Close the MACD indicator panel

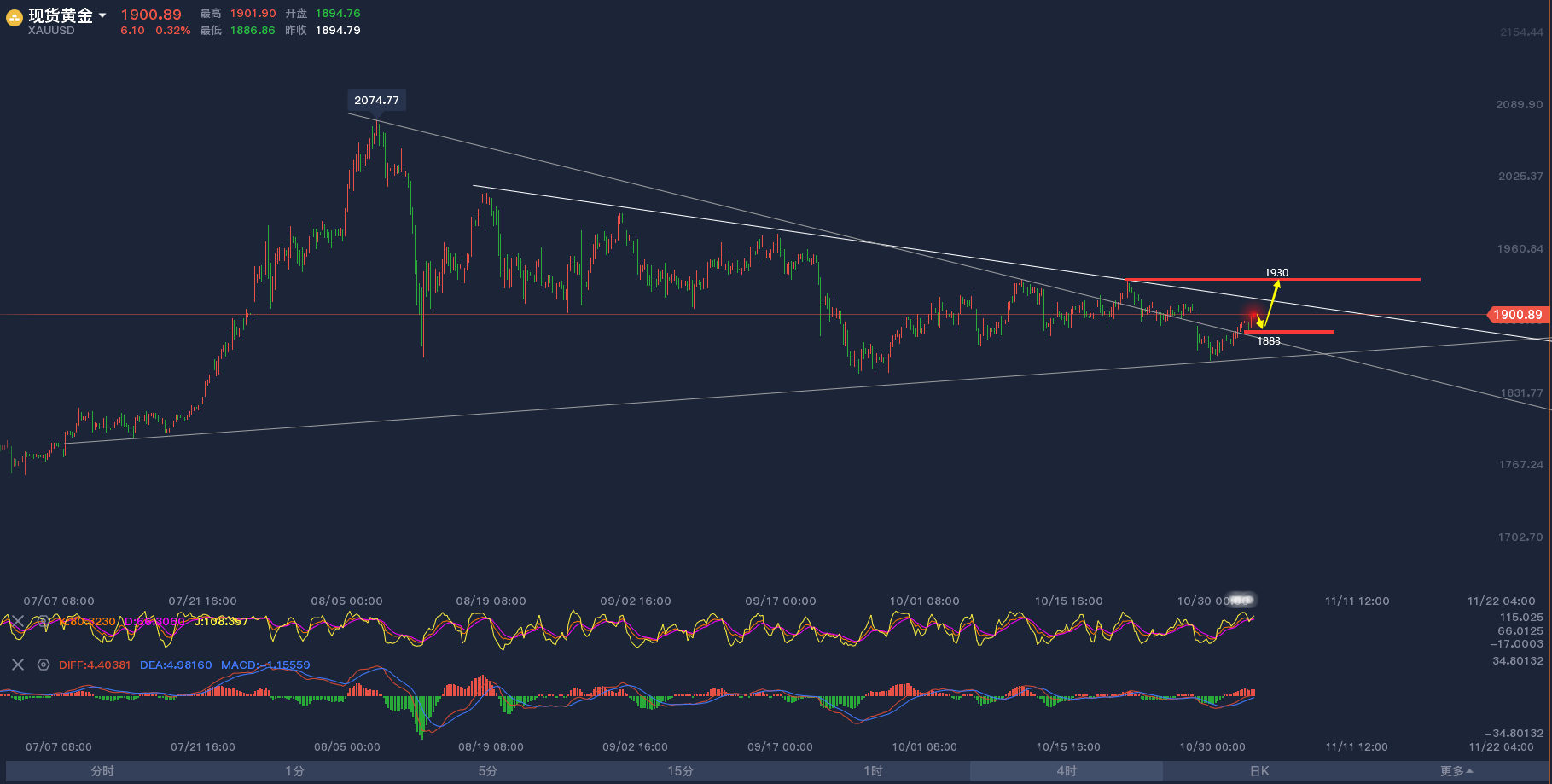(18, 665)
